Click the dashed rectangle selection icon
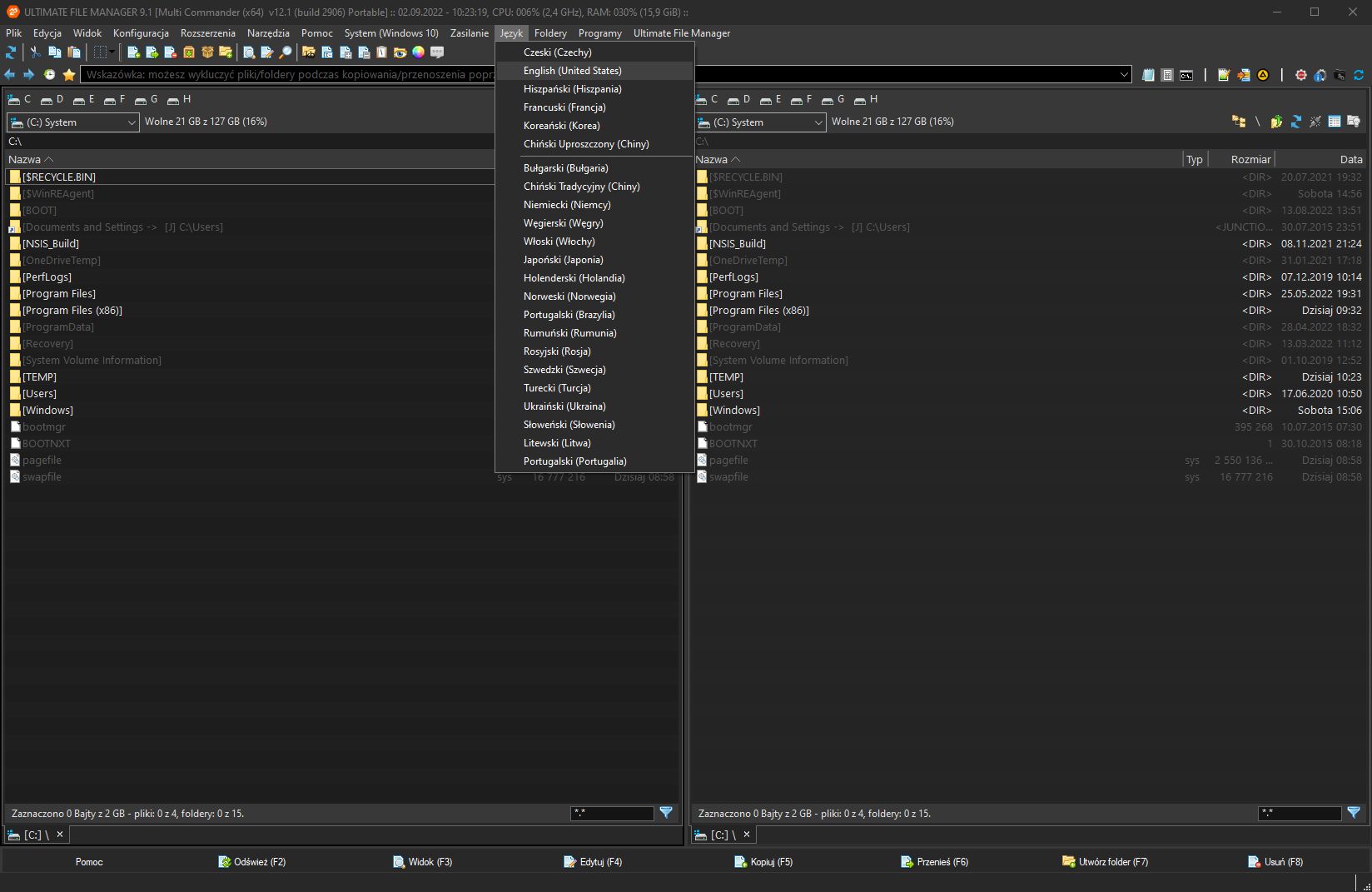The height and width of the screenshot is (892, 1372). [100, 52]
